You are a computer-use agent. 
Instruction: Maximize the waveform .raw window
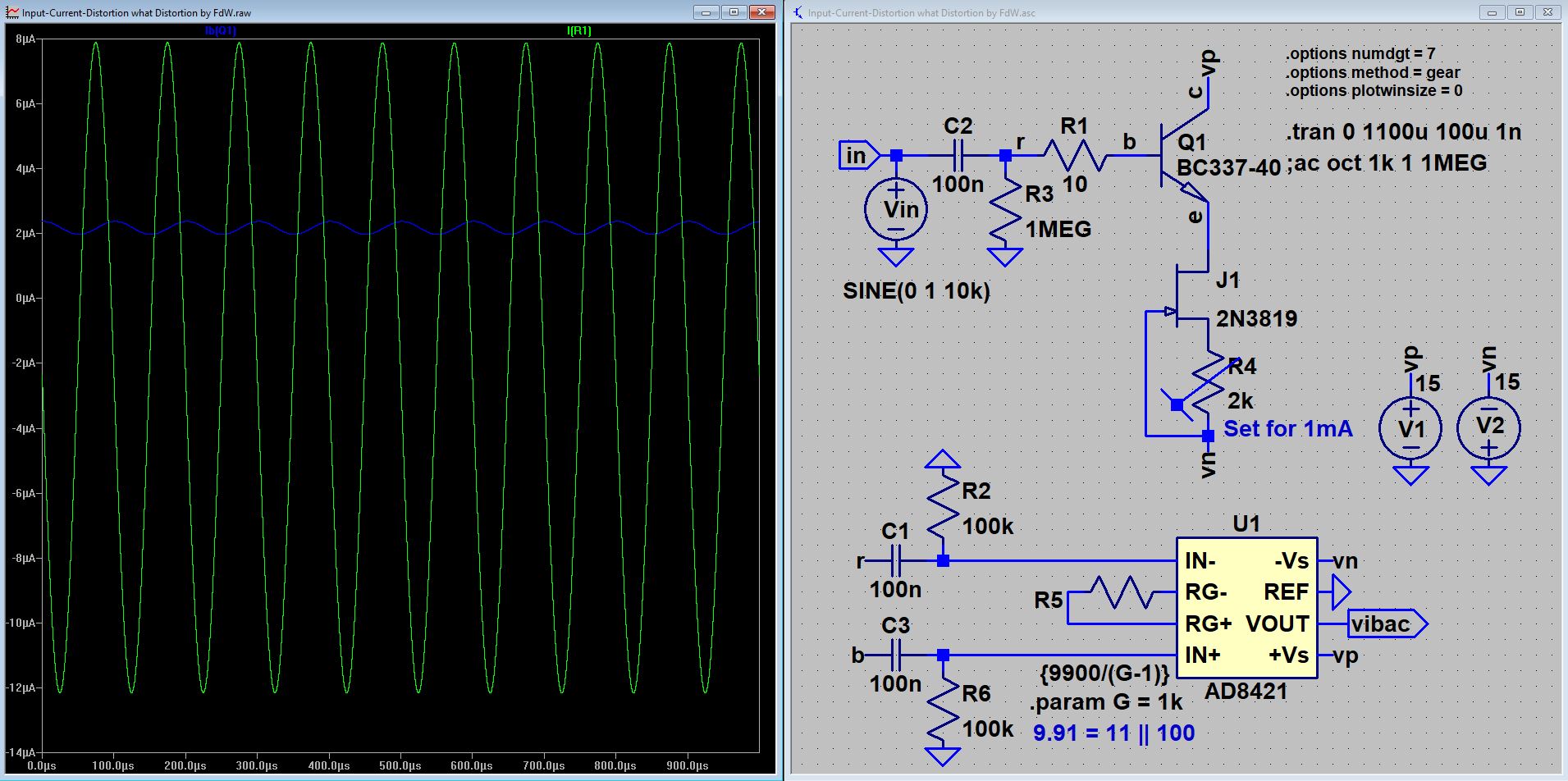pyautogui.click(x=734, y=12)
